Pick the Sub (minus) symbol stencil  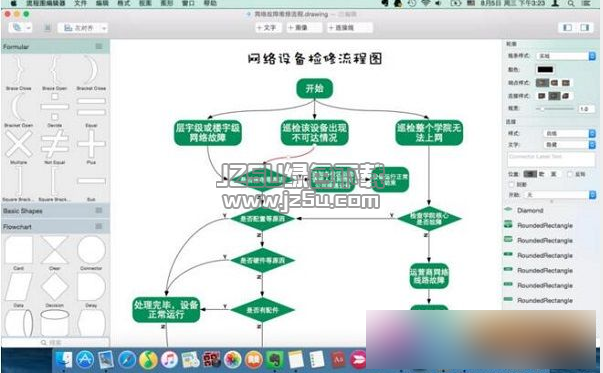coord(91,181)
